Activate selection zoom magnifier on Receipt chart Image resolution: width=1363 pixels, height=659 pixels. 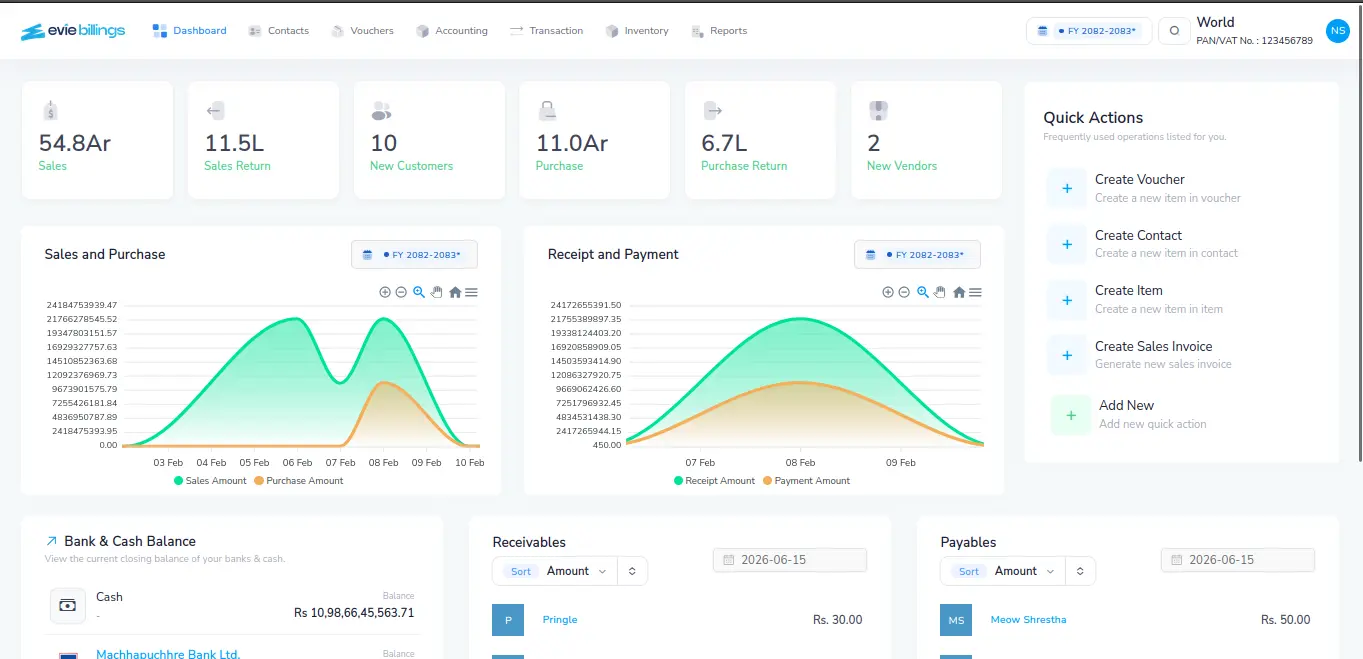(x=923, y=292)
